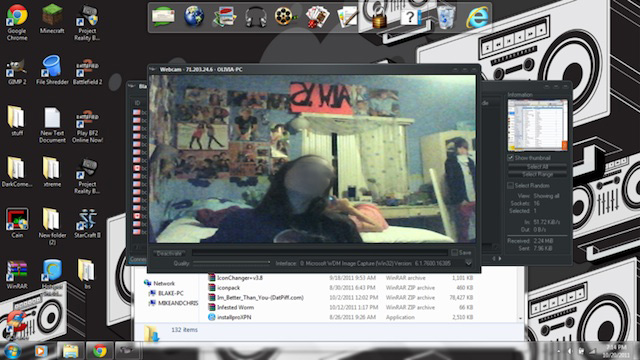Click the right scroll arrow beside the tabs
This screenshot has width=640, height=360.
[x=500, y=258]
